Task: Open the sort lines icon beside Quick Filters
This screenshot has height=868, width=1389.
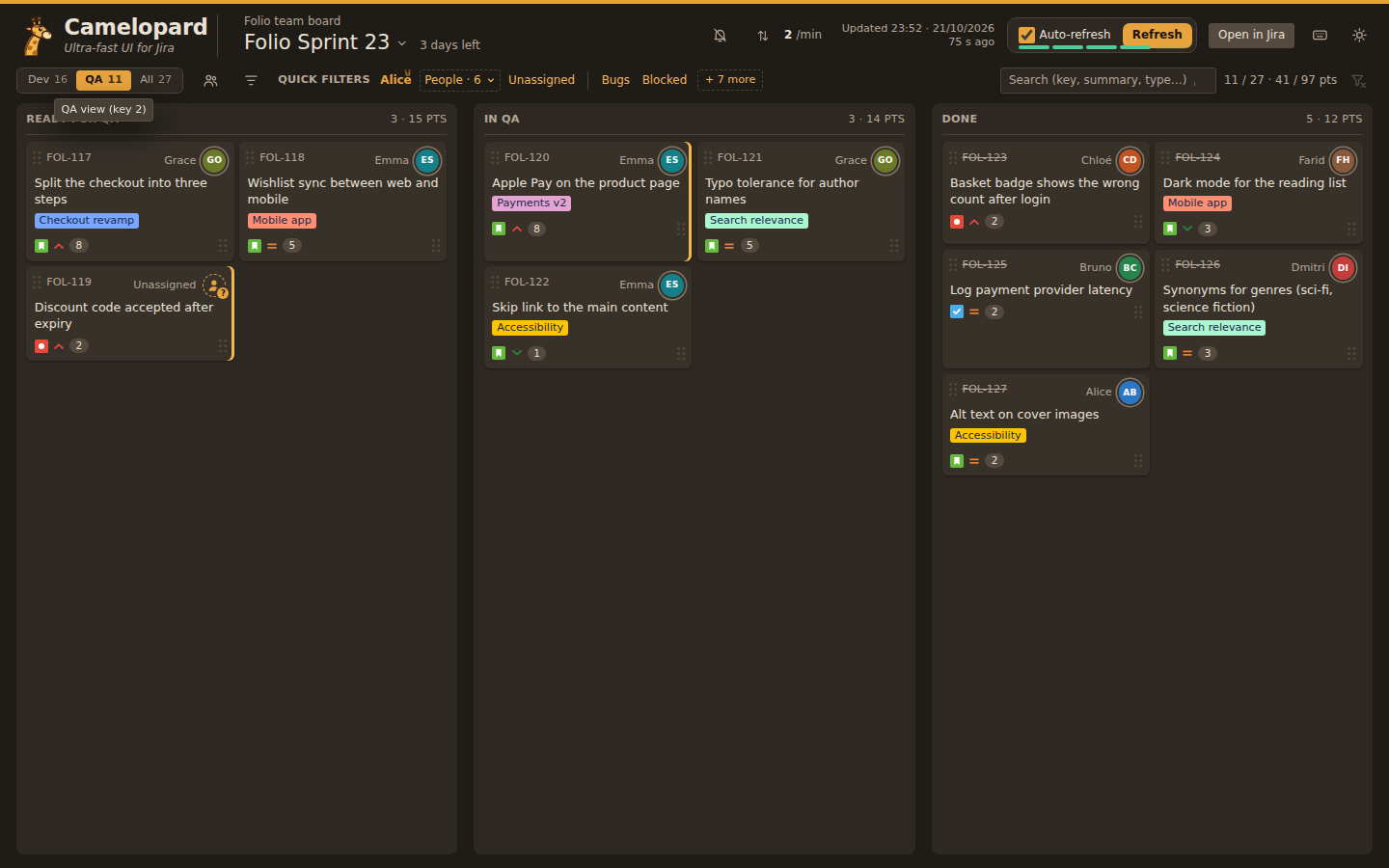Action: click(x=251, y=80)
